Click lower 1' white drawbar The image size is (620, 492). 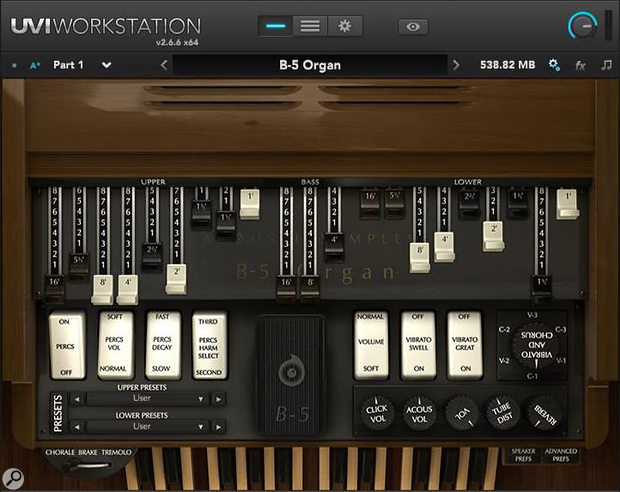[568, 204]
